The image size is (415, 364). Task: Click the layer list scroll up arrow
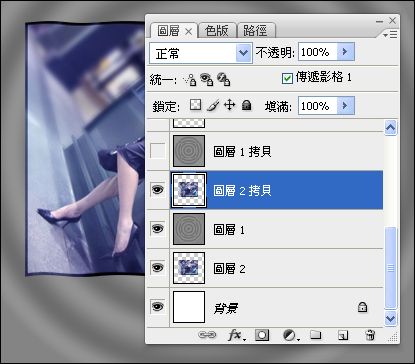(x=390, y=127)
